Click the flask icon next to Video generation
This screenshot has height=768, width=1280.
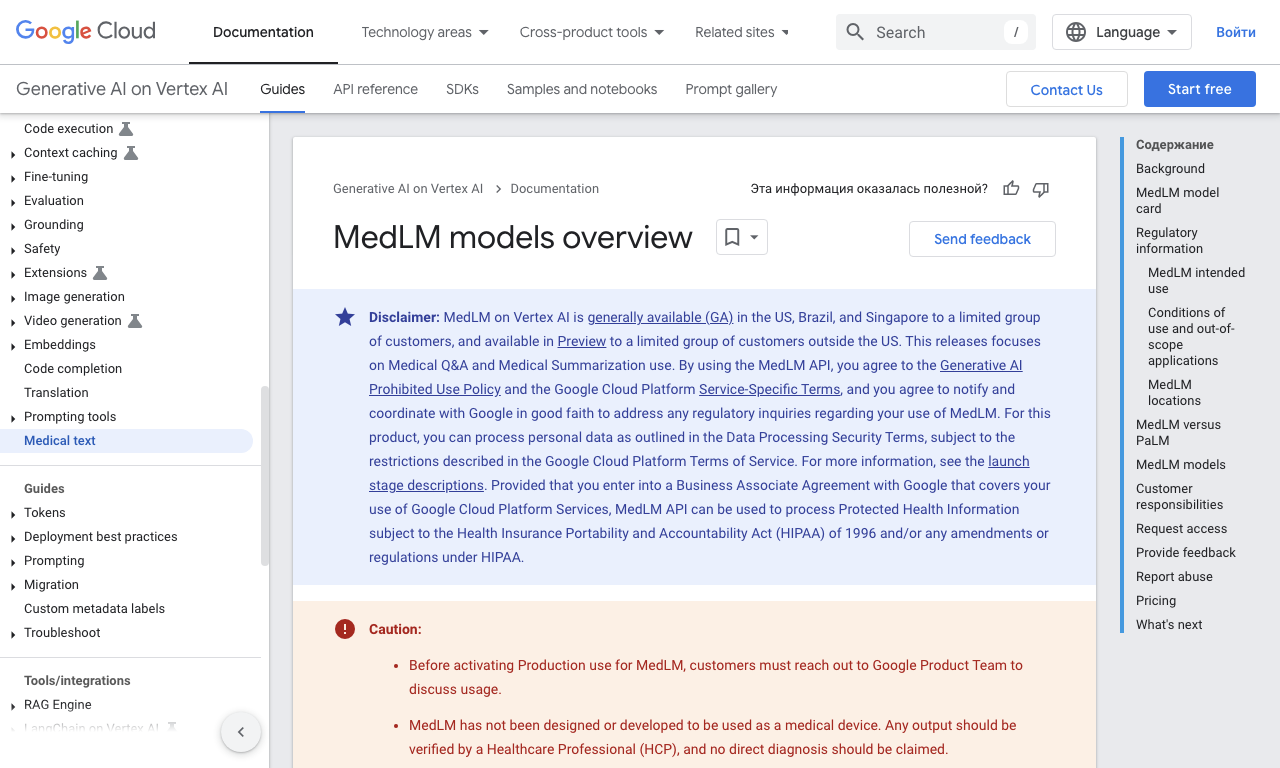(x=135, y=321)
